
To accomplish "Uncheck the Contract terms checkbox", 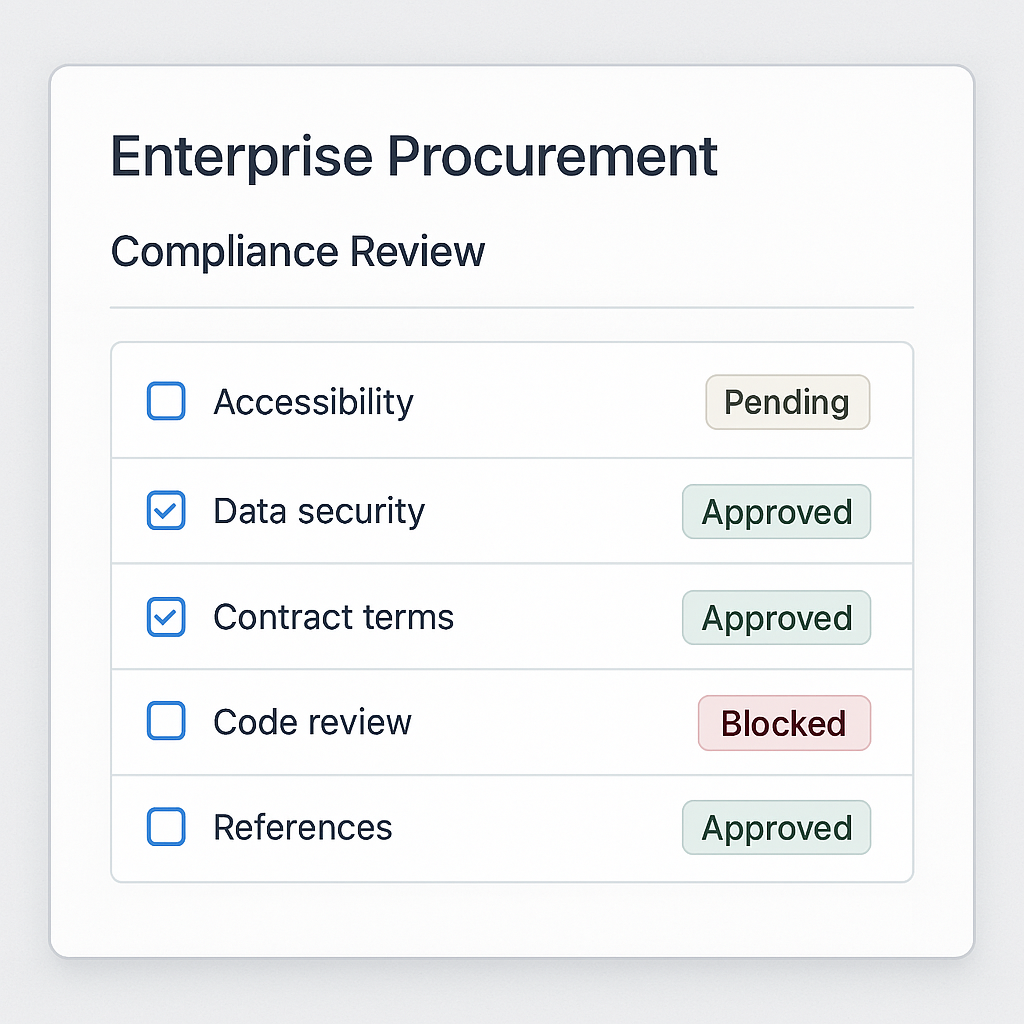I will 166,617.
